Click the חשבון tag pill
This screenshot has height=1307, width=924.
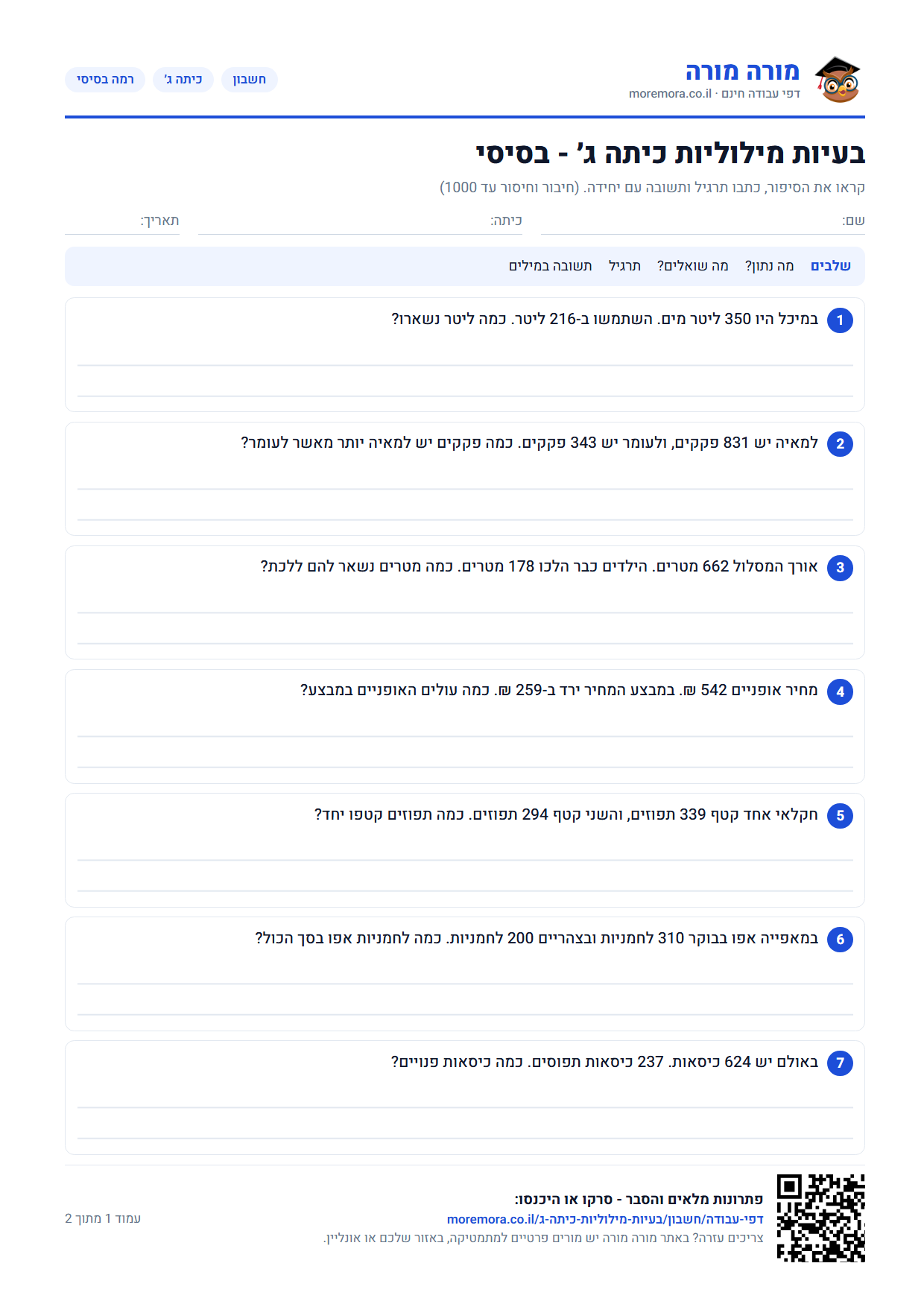(x=249, y=80)
